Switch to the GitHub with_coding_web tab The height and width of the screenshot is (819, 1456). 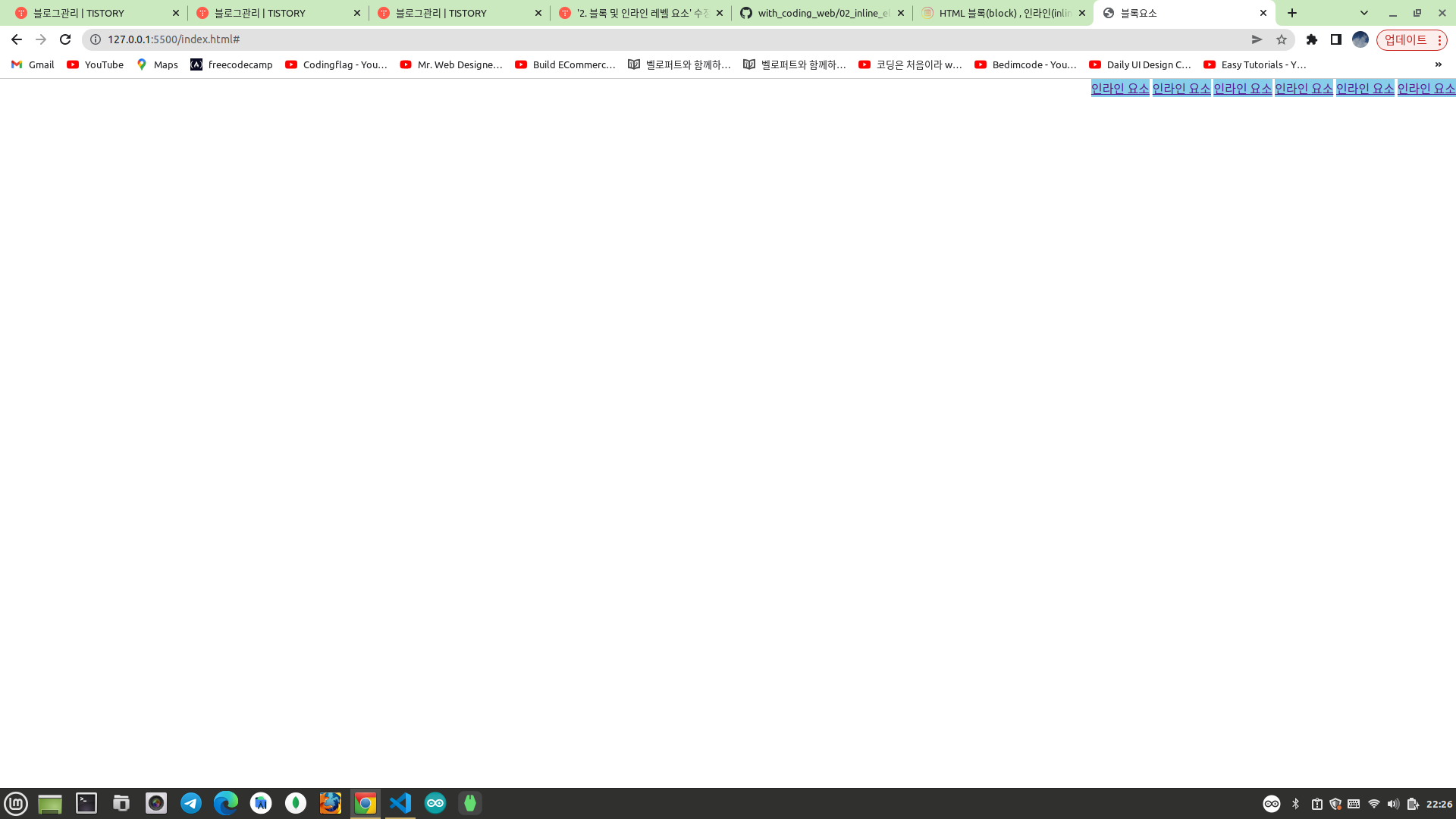821,13
